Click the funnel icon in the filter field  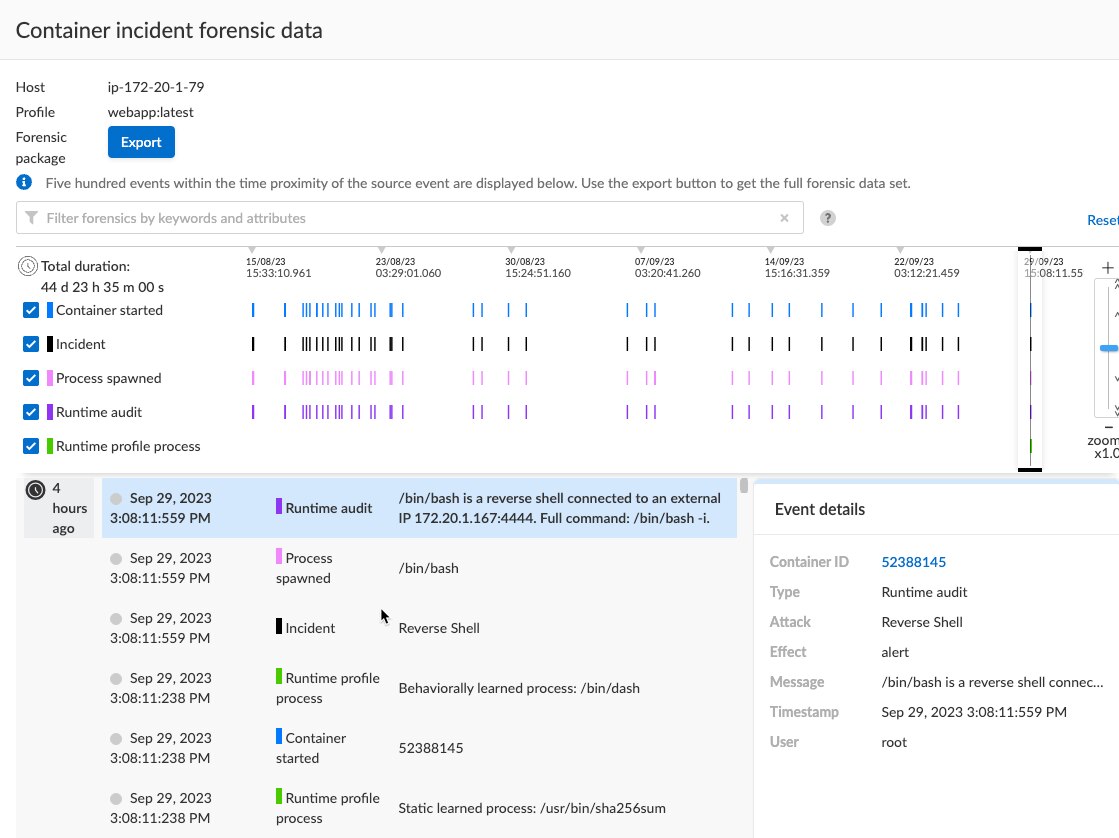pos(31,217)
